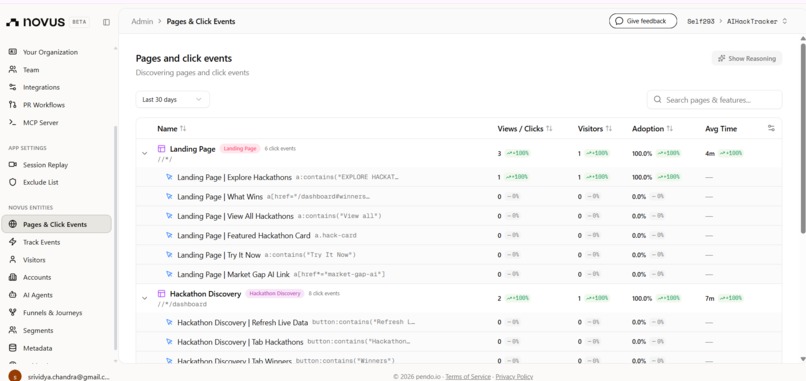Image resolution: width=806 pixels, height=381 pixels.
Task: Click the Visitors person icon
Action: tap(13, 260)
